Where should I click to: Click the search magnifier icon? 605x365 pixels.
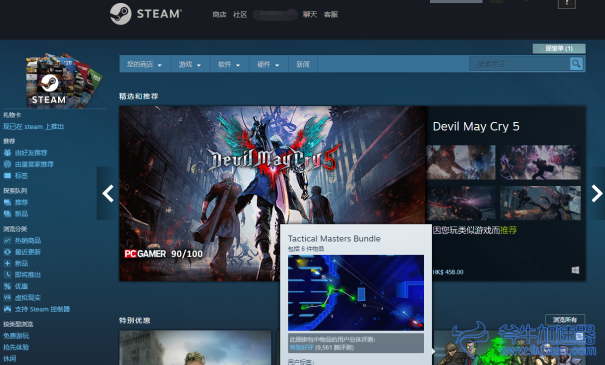point(576,64)
